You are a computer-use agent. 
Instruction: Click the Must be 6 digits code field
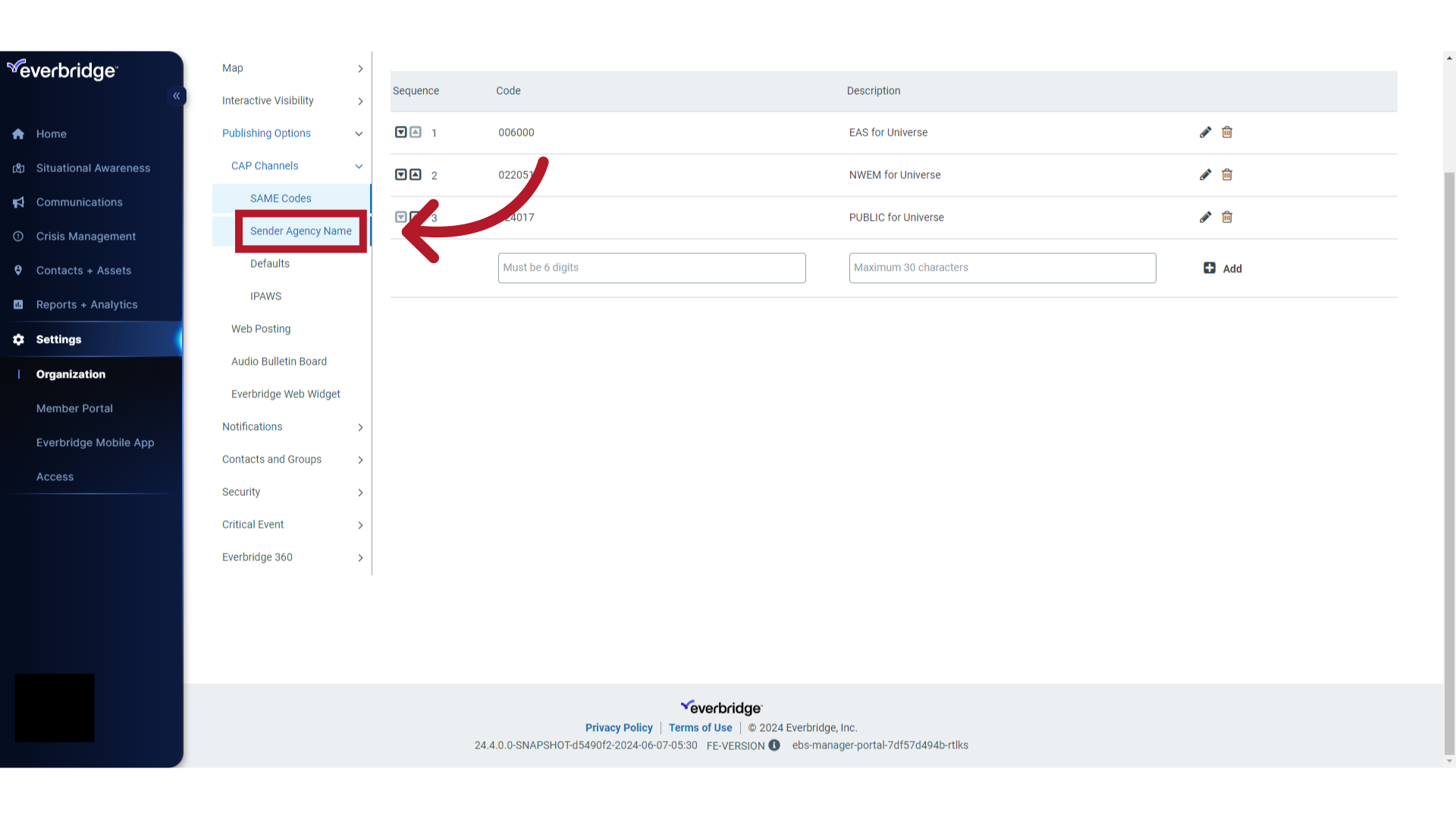point(651,268)
